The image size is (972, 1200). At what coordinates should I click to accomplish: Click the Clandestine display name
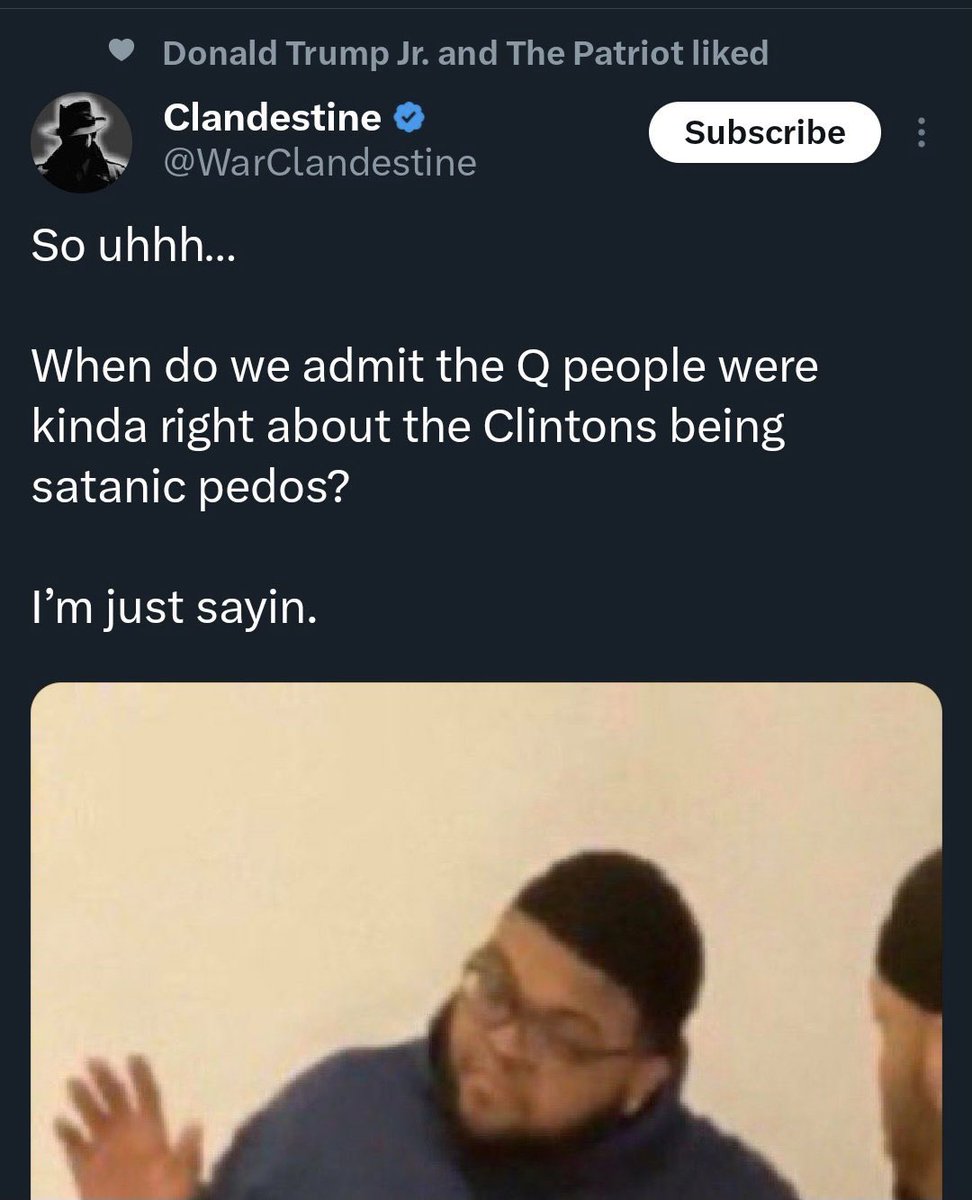272,118
